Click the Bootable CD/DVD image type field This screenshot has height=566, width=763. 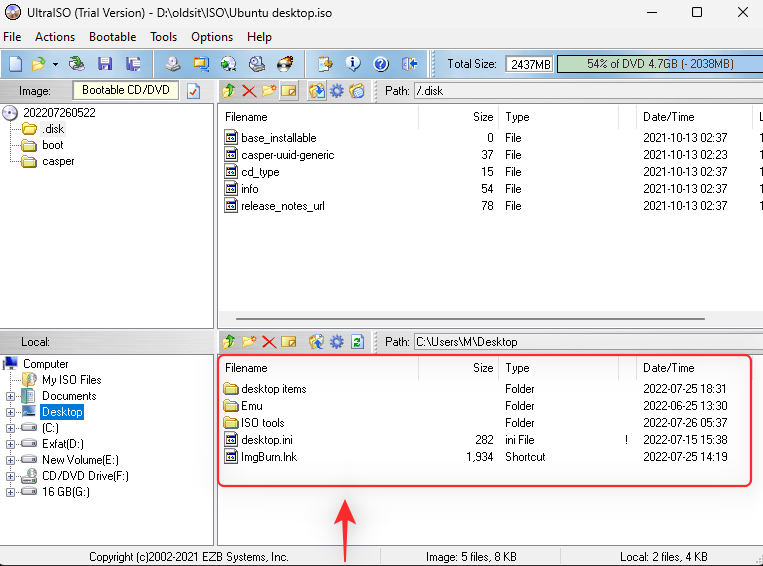(x=126, y=91)
